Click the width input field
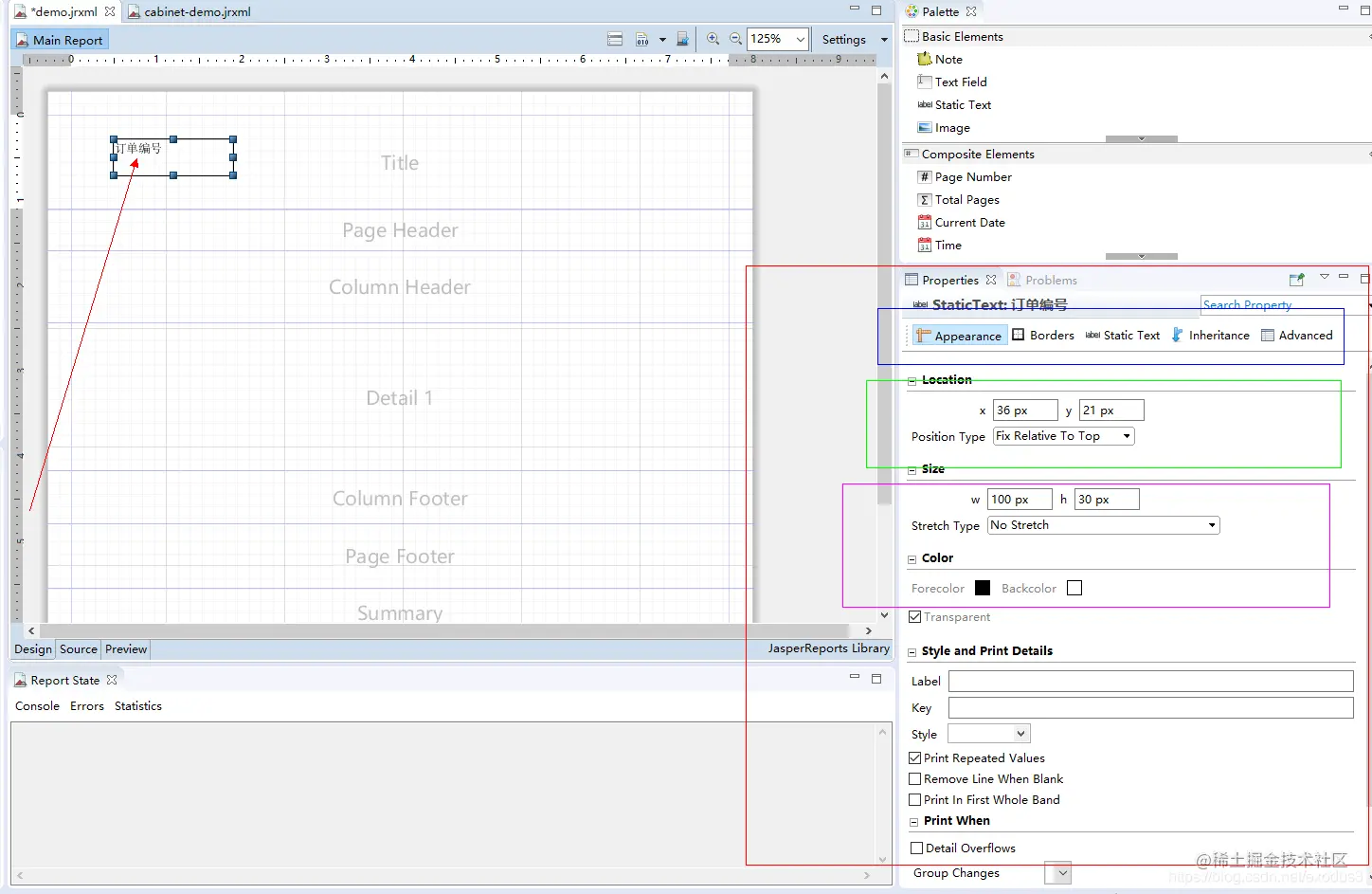Screen dimensions: 1372x894 click(1020, 500)
